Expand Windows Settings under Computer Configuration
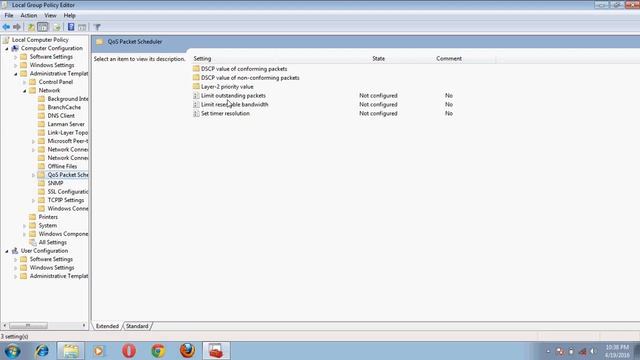Image resolution: width=640 pixels, height=360 pixels. click(16, 65)
